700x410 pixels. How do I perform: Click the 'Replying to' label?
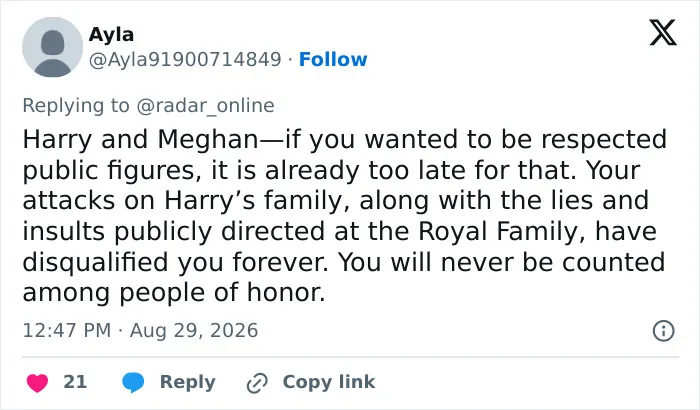point(76,106)
